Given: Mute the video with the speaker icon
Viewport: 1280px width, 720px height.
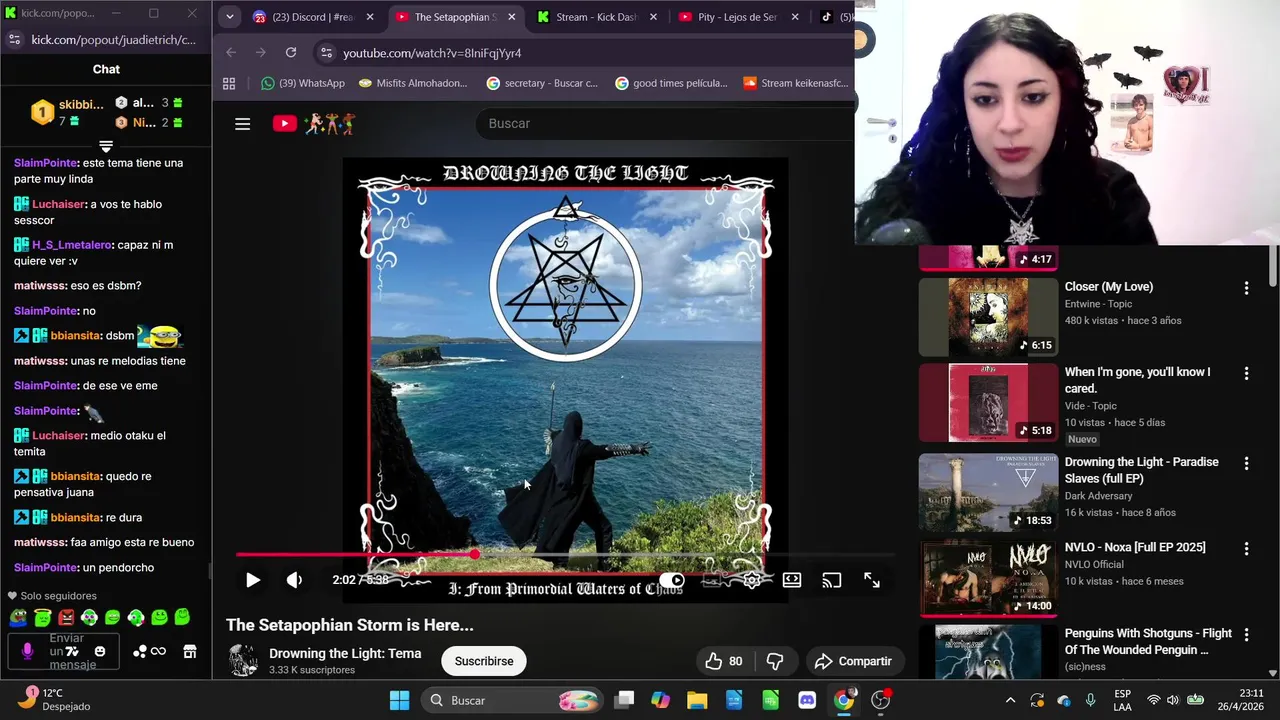Looking at the screenshot, I should (x=294, y=580).
